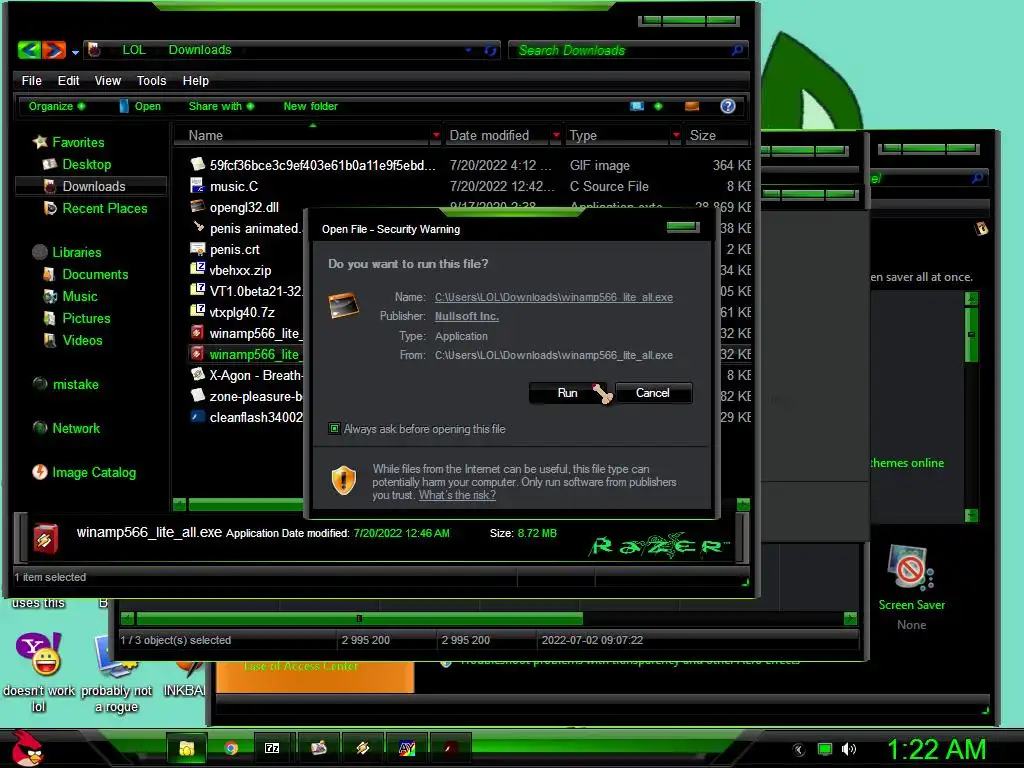Click the file path link next to Name
This screenshot has height=768, width=1024.
(x=554, y=297)
